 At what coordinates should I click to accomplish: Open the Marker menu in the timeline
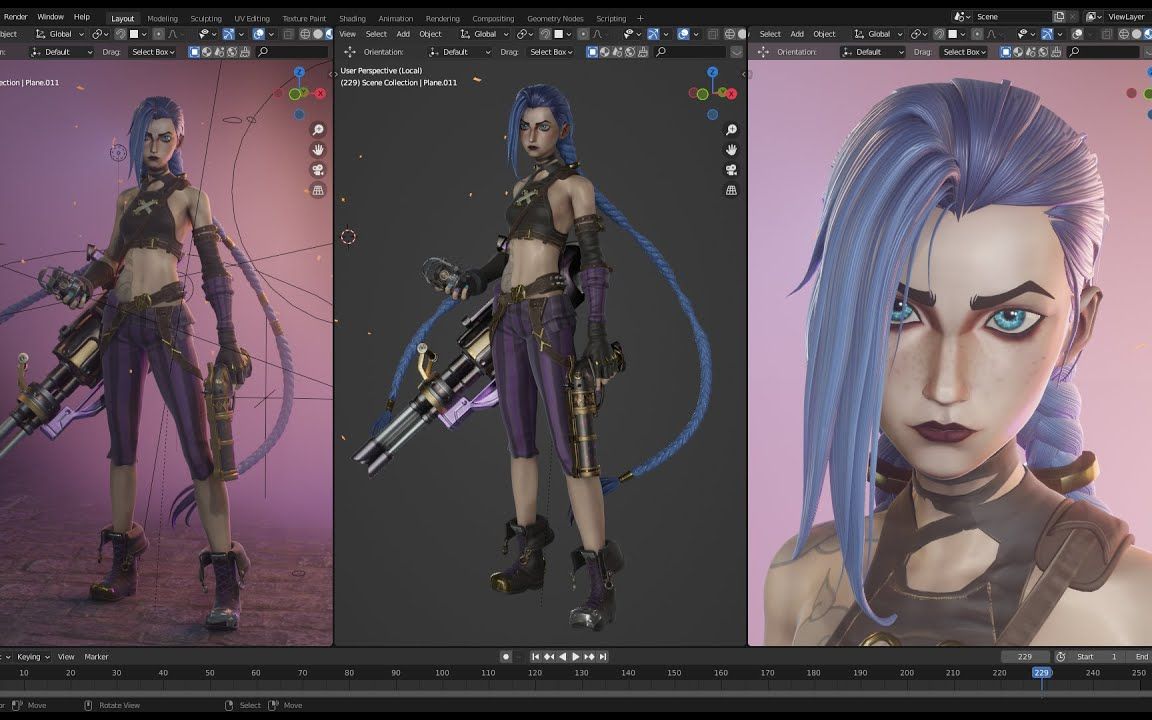pyautogui.click(x=96, y=657)
